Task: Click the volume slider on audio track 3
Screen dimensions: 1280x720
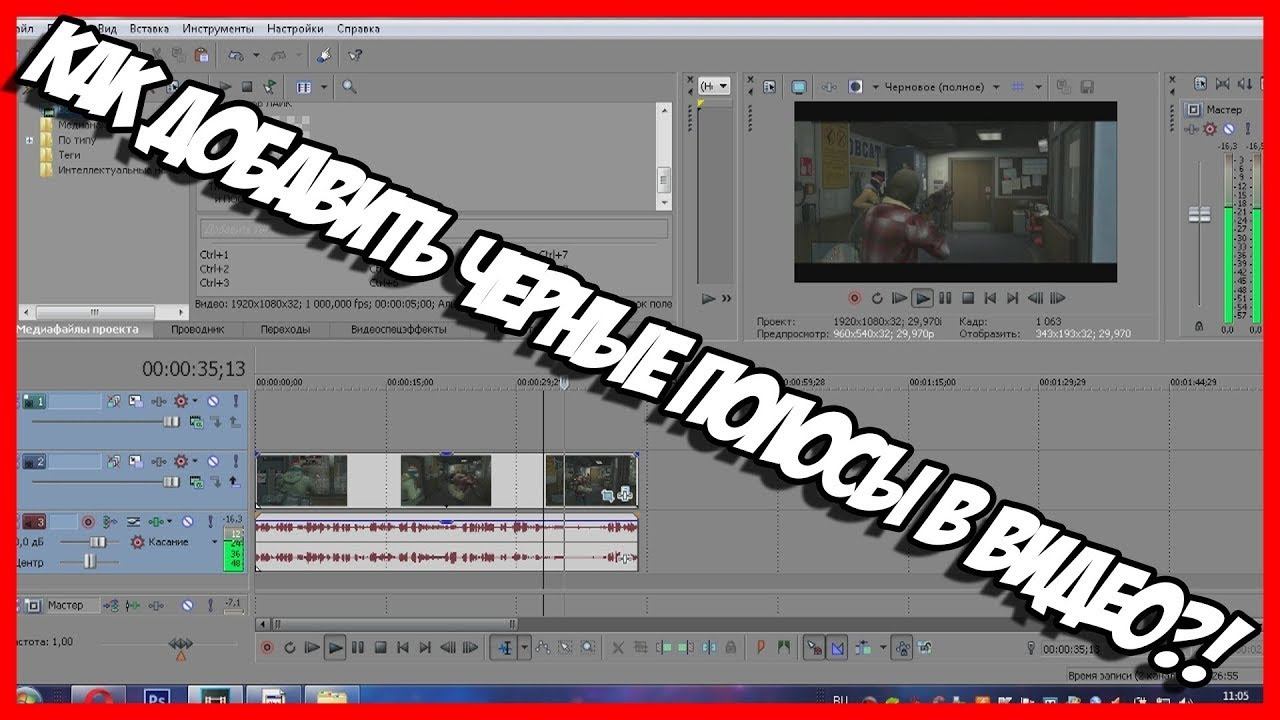Action: click(97, 542)
